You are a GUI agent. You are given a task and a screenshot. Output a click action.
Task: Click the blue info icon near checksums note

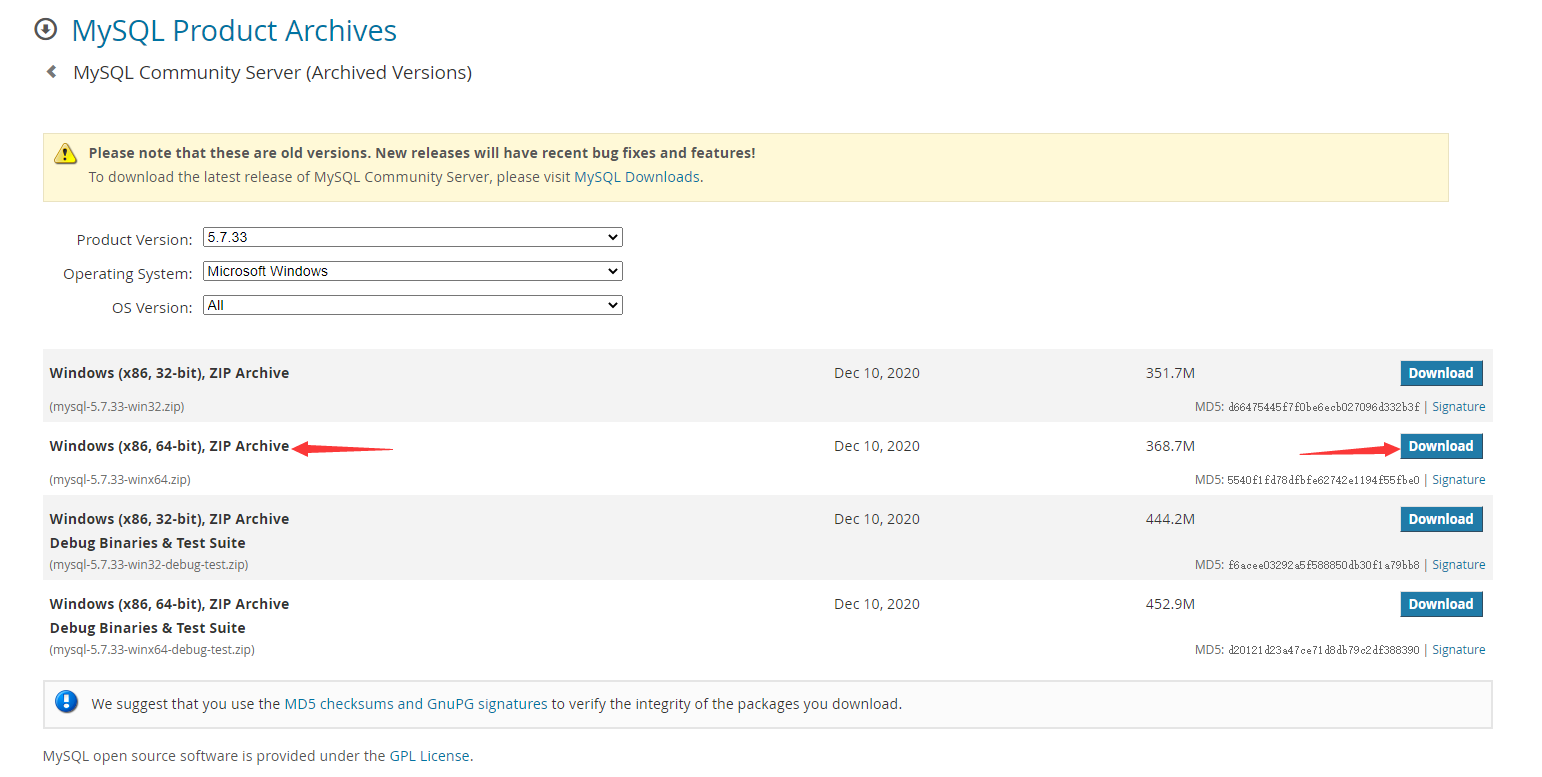click(x=67, y=702)
